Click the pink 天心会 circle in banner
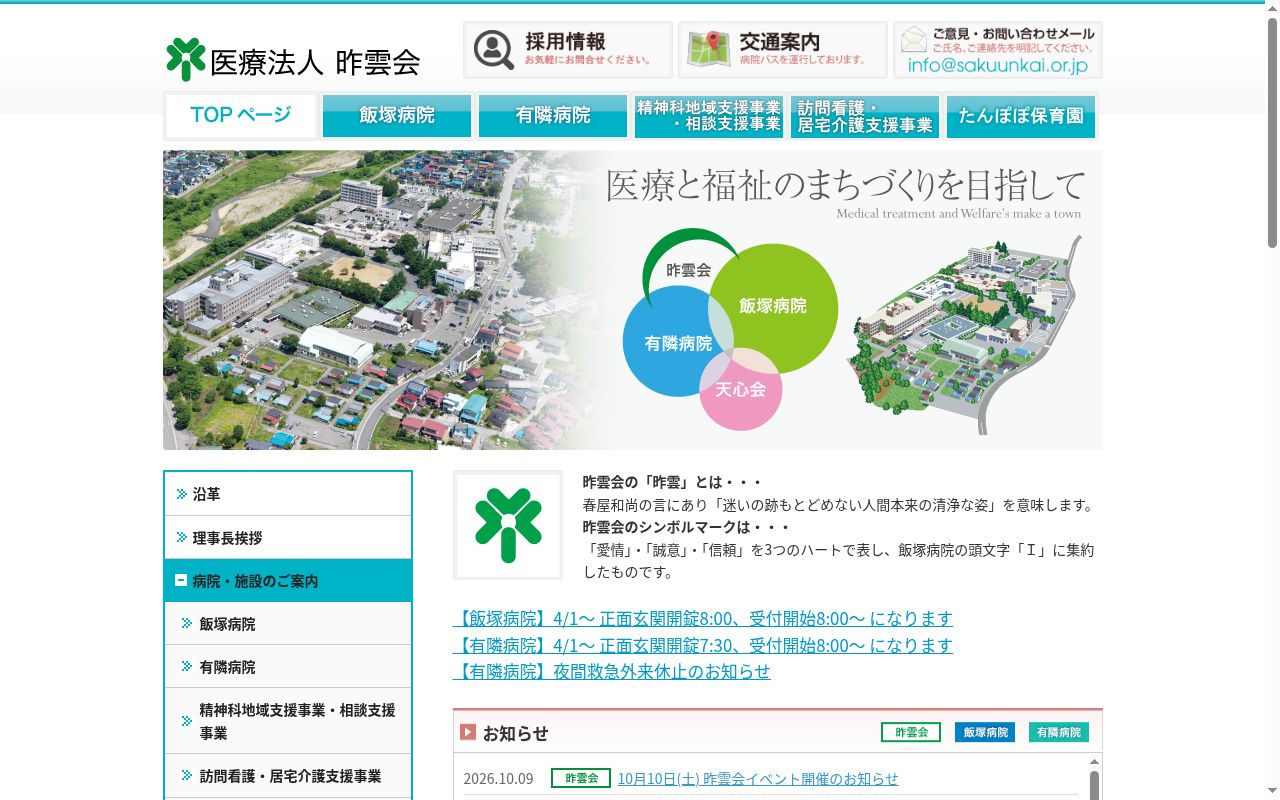The height and width of the screenshot is (800, 1280). [740, 389]
